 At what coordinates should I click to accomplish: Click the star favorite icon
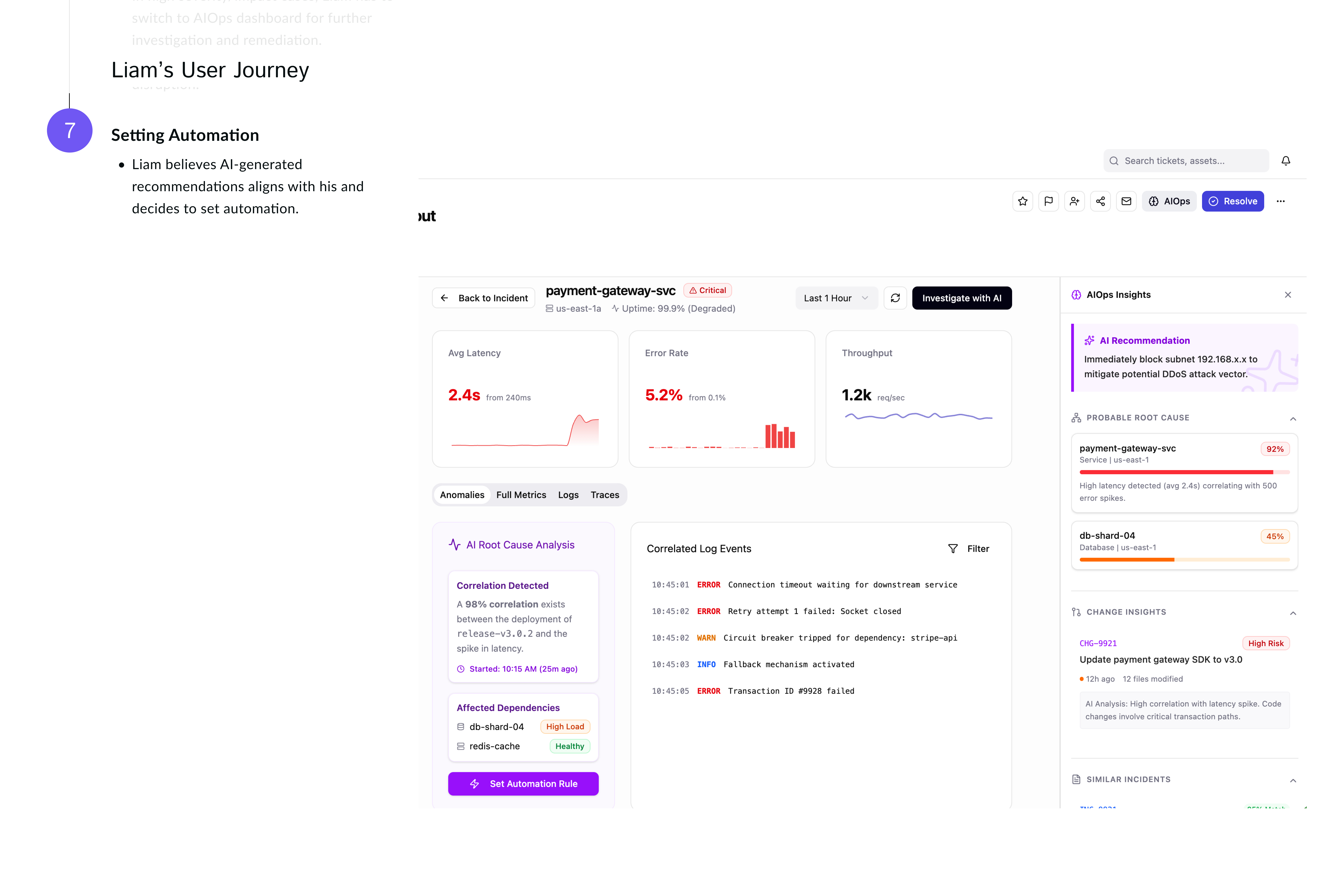coord(1022,201)
